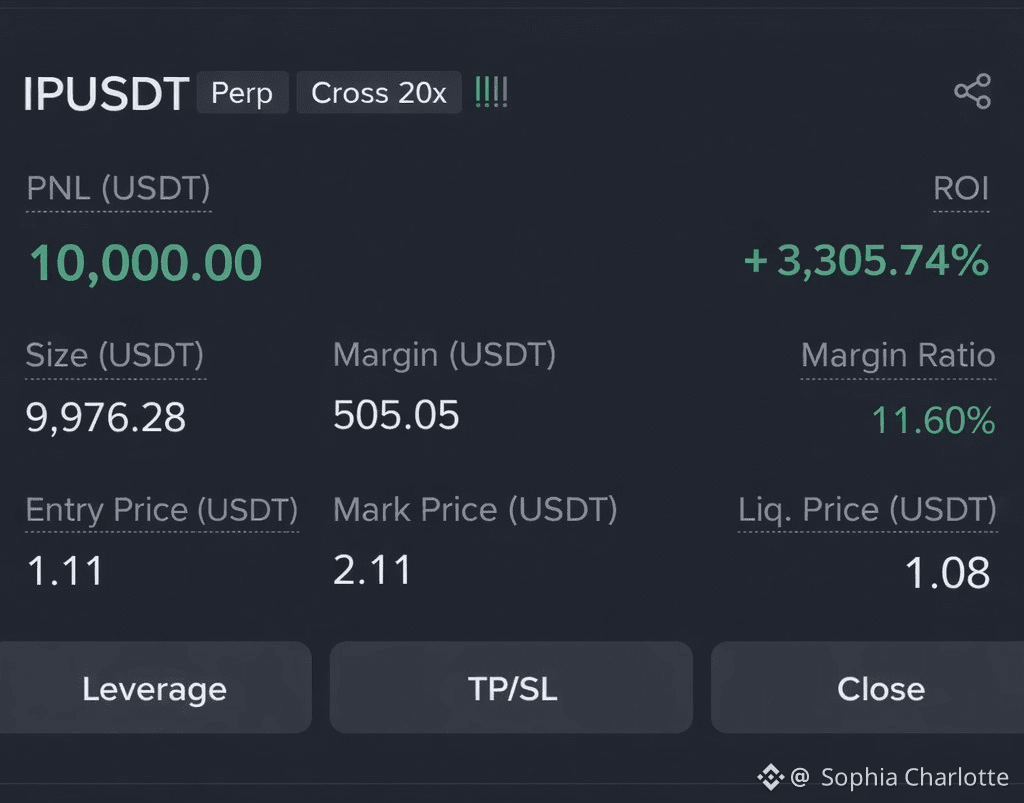Open the TP/SL settings button
The width and height of the screenshot is (1024, 803).
pos(511,688)
